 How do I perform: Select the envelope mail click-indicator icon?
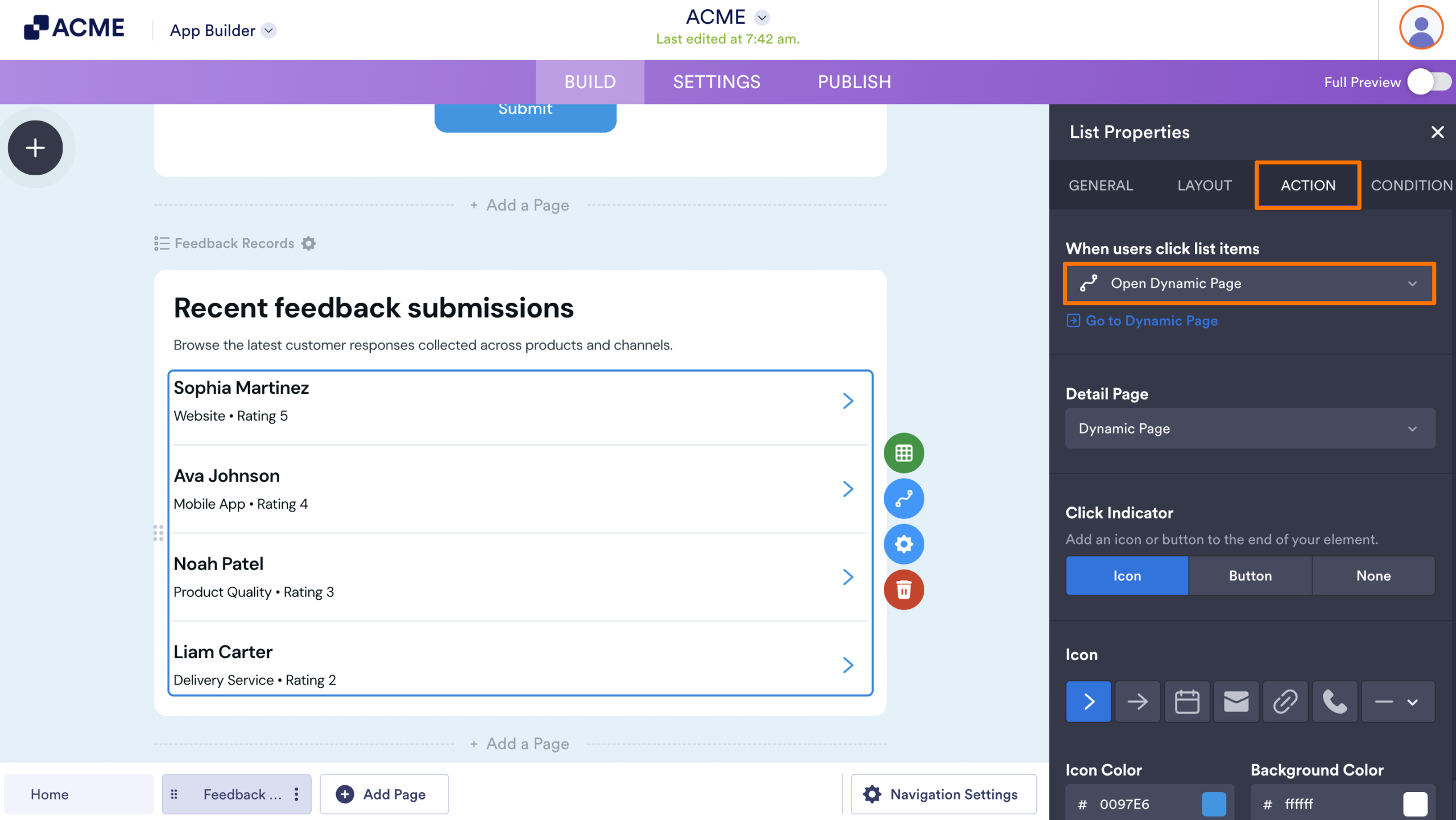pos(1236,701)
